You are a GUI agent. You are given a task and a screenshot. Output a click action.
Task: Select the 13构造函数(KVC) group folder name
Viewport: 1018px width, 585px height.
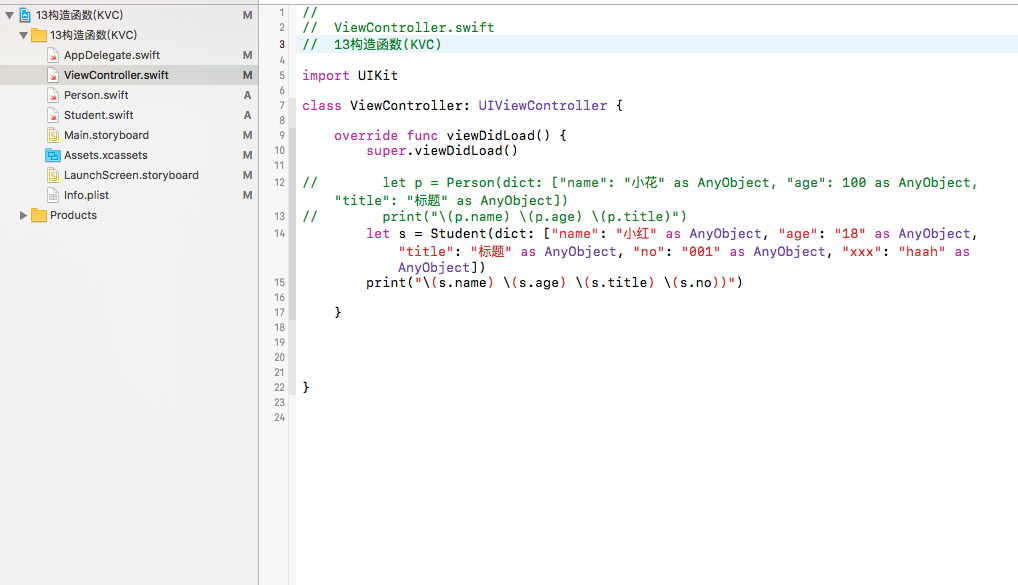[x=93, y=35]
